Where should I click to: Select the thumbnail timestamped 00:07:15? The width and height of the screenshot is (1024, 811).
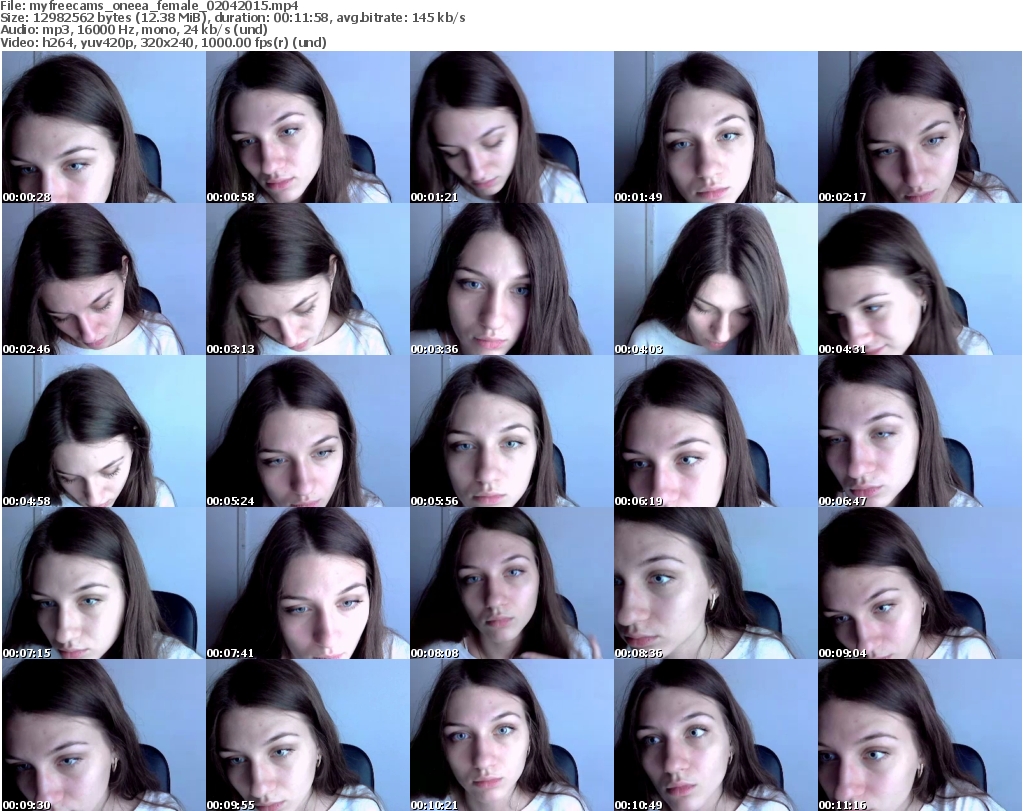coord(104,583)
